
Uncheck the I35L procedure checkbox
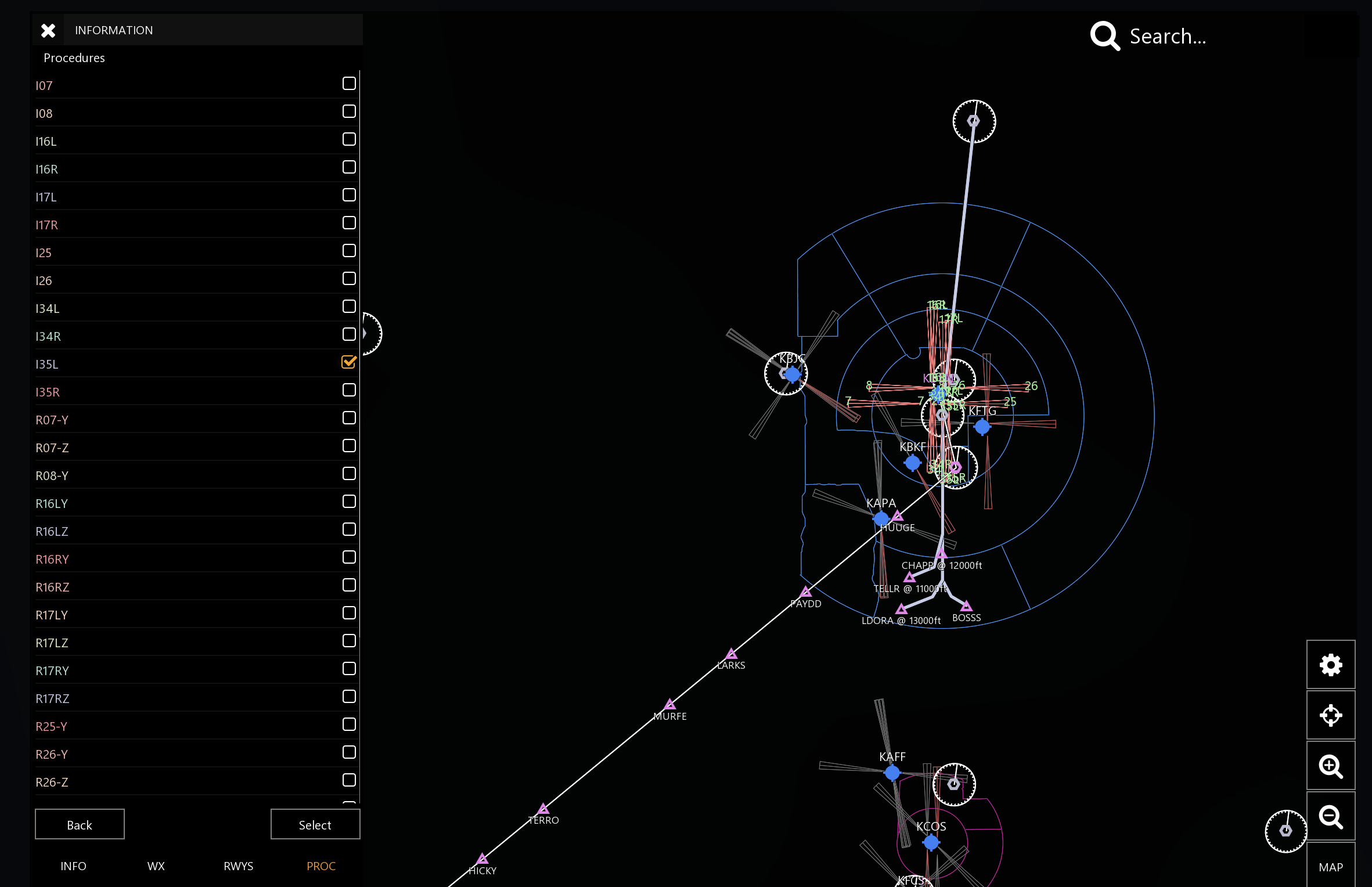coord(349,362)
